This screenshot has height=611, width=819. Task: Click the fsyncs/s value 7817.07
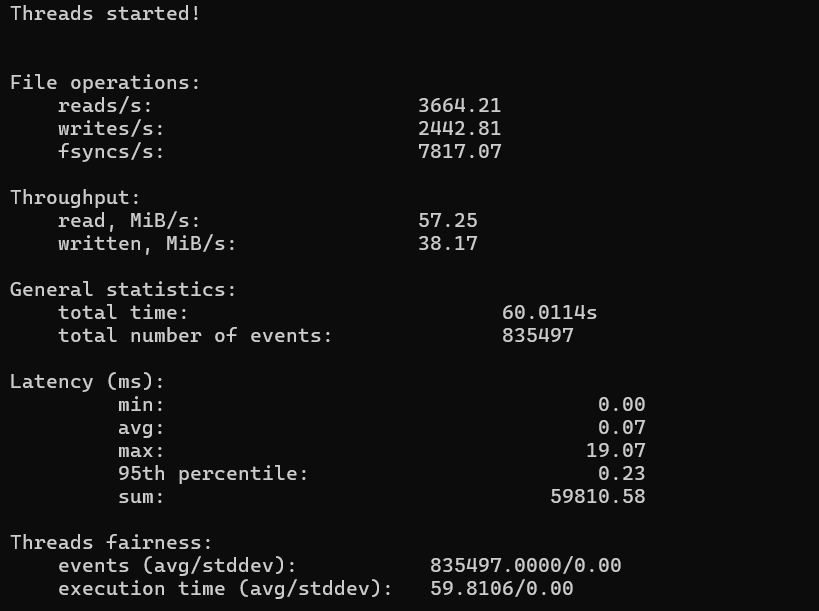[x=460, y=151]
